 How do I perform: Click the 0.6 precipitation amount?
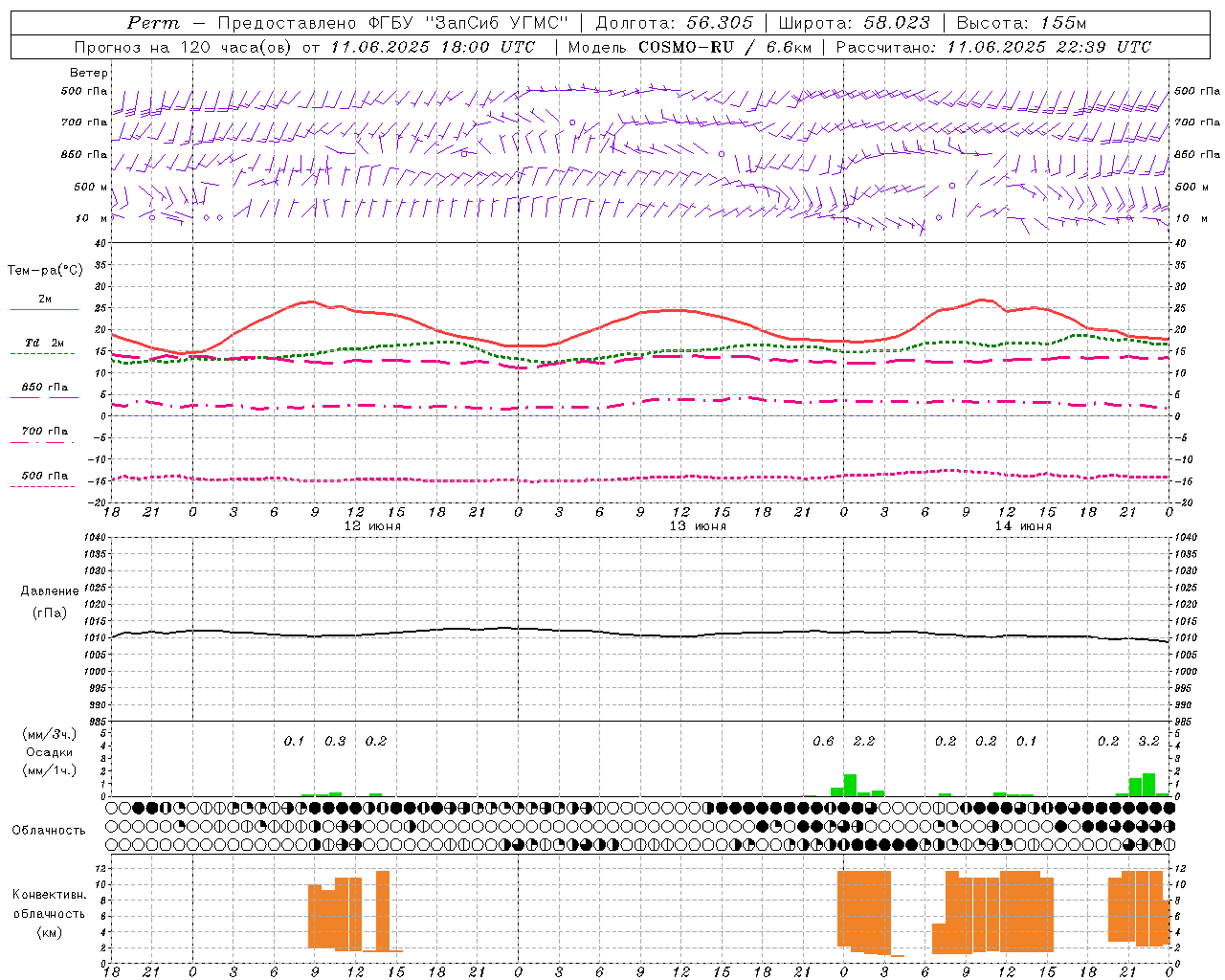point(823,742)
